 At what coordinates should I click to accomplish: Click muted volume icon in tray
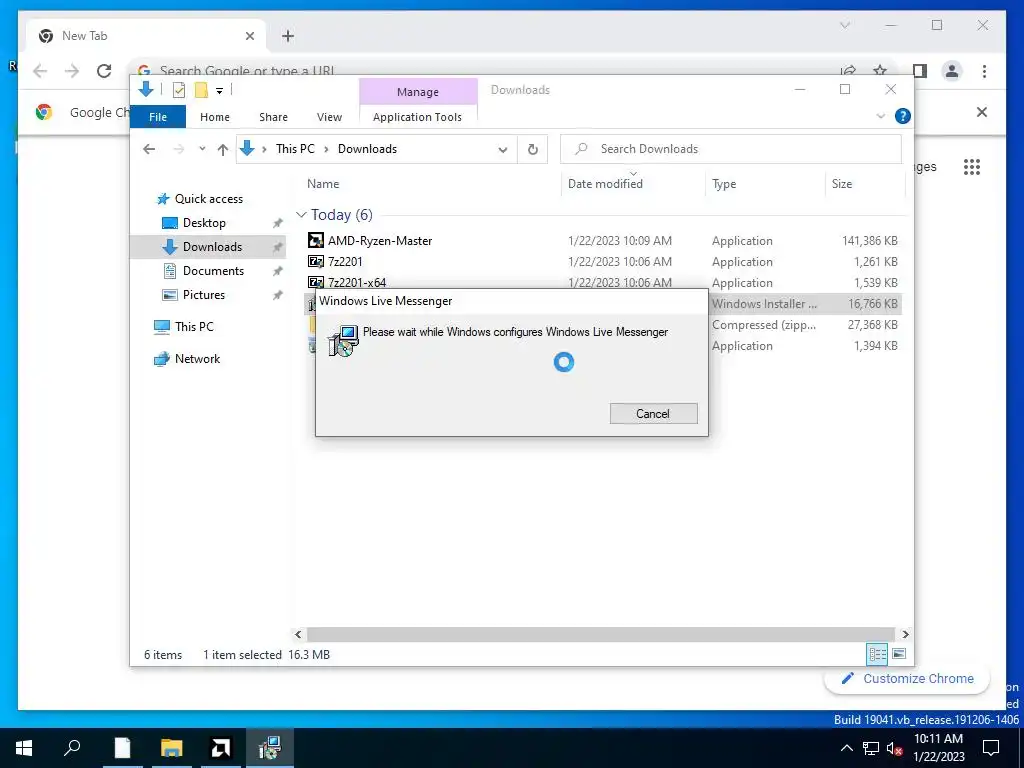pyautogui.click(x=893, y=748)
